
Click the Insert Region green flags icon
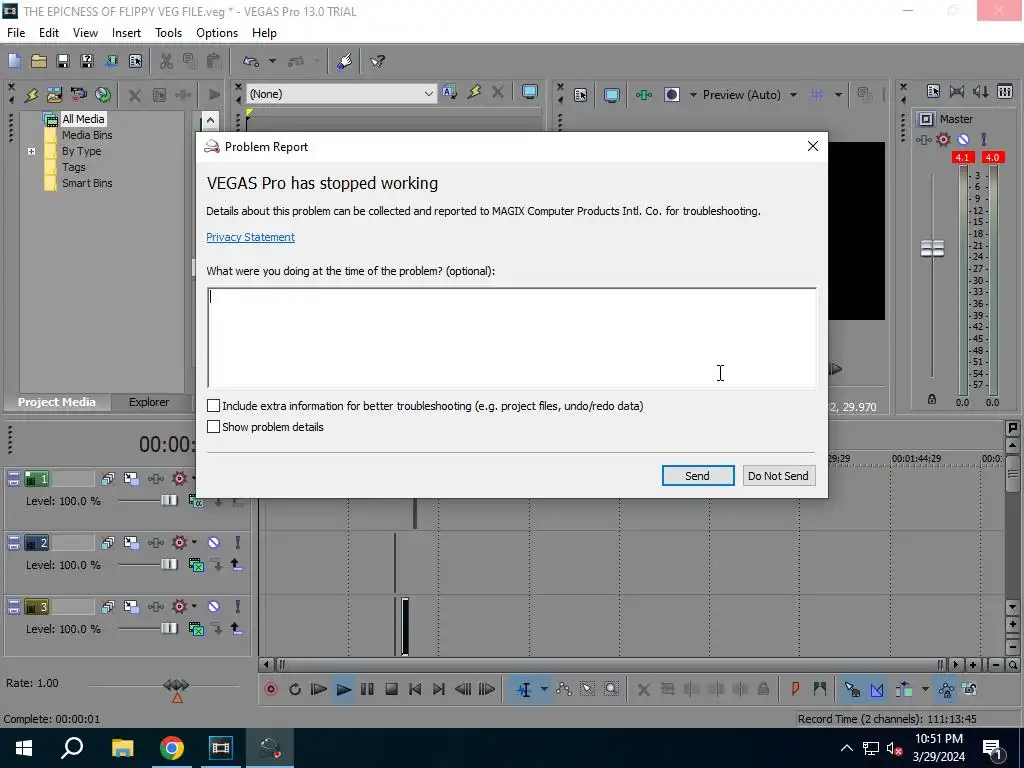pos(820,690)
